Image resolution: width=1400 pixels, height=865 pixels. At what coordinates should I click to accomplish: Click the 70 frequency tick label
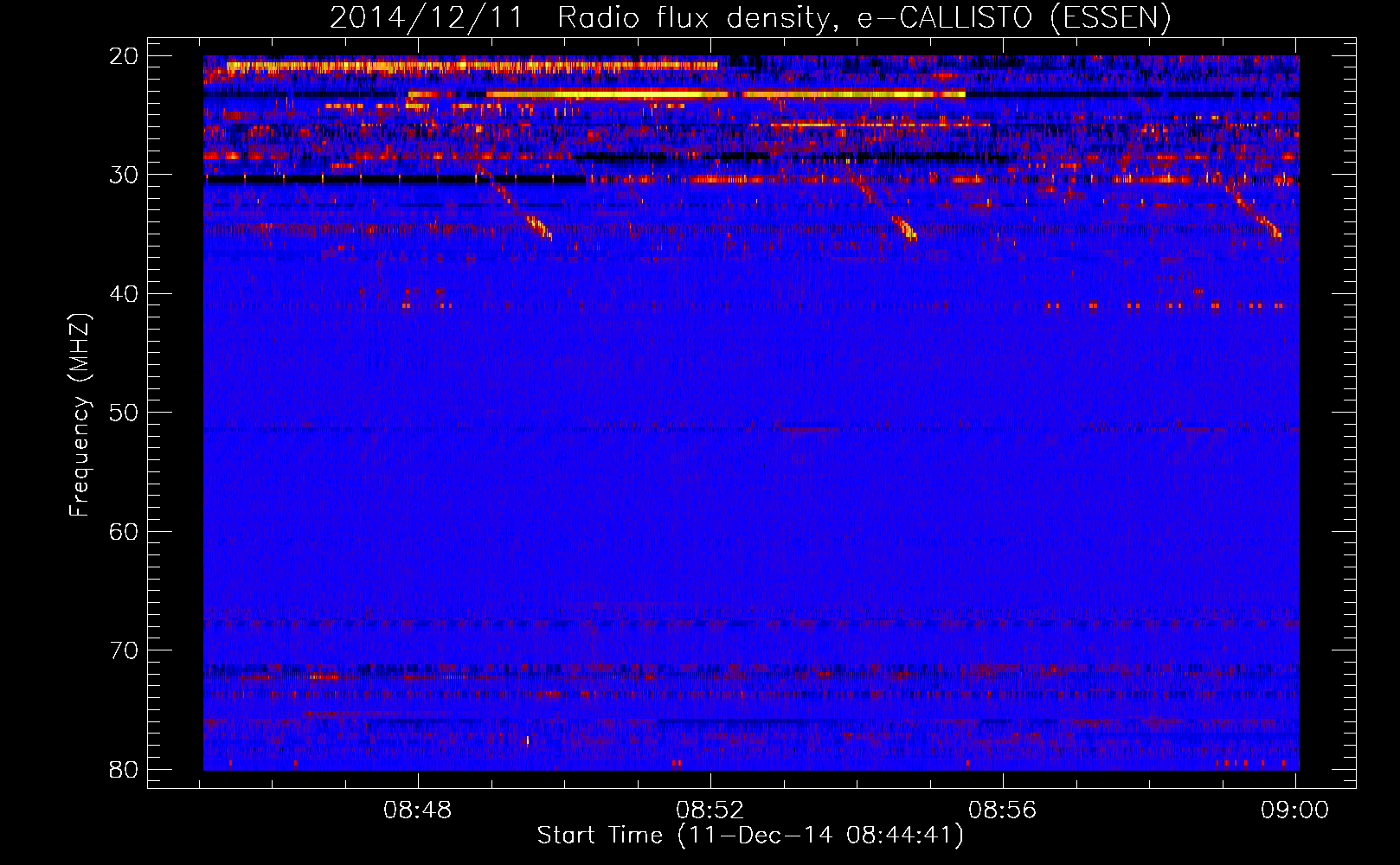point(123,650)
